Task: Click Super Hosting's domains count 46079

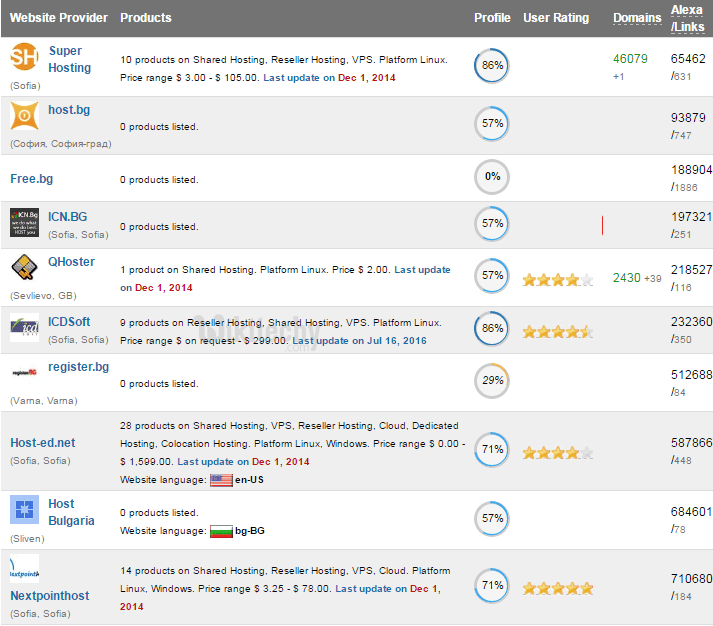Action: (630, 59)
